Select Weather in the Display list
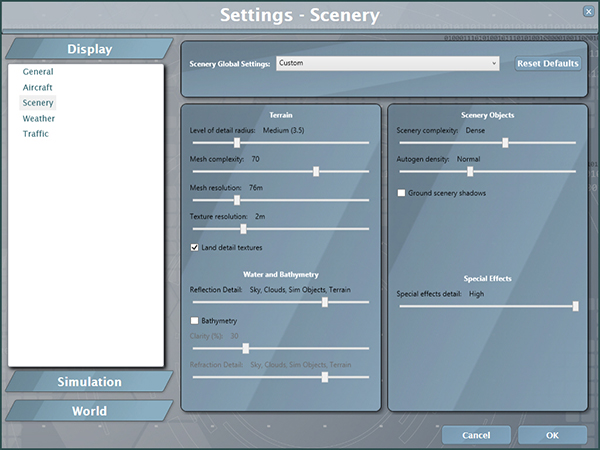The image size is (600, 450). (39, 118)
